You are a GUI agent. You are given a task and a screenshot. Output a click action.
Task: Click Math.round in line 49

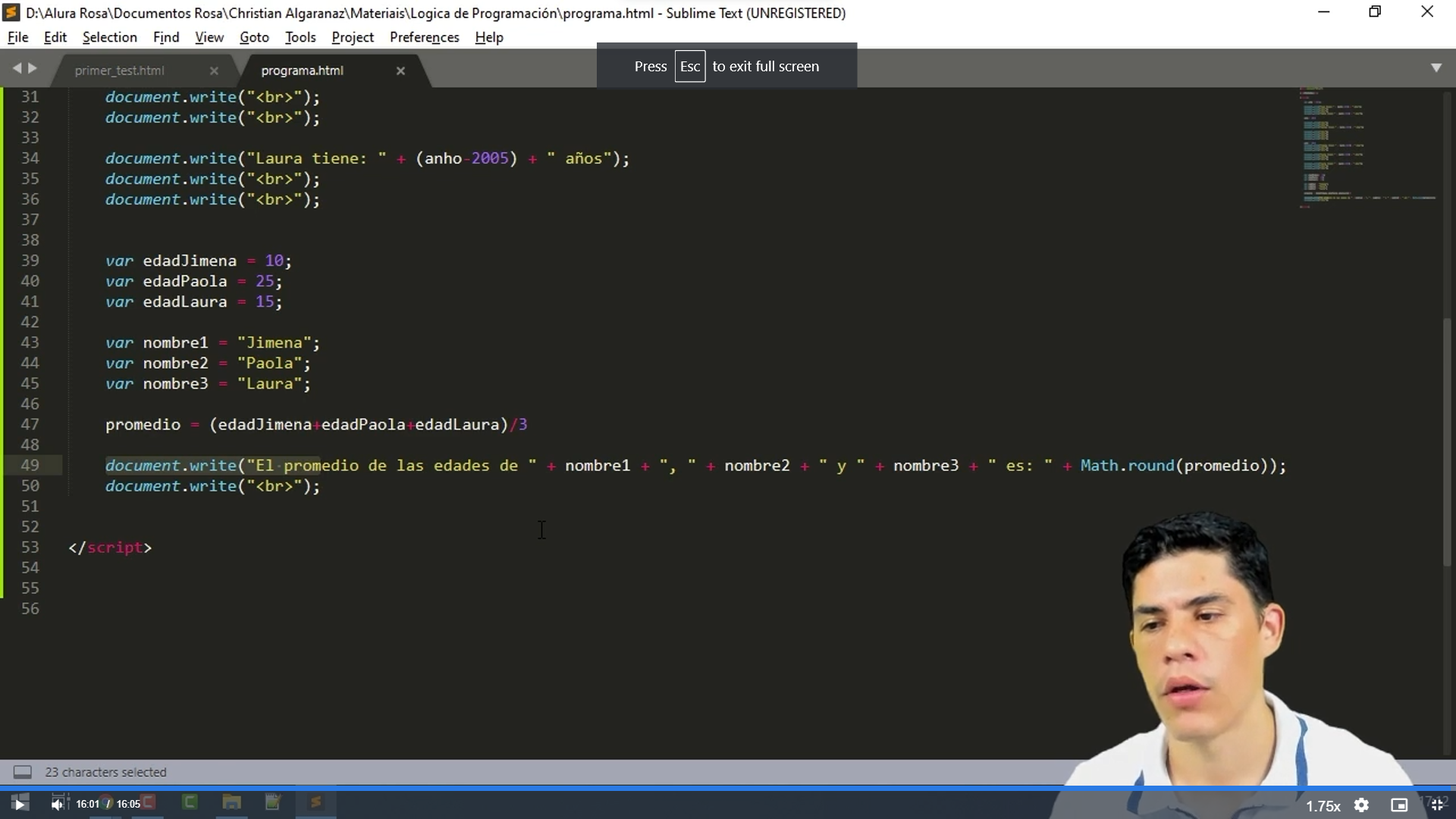[1127, 466]
